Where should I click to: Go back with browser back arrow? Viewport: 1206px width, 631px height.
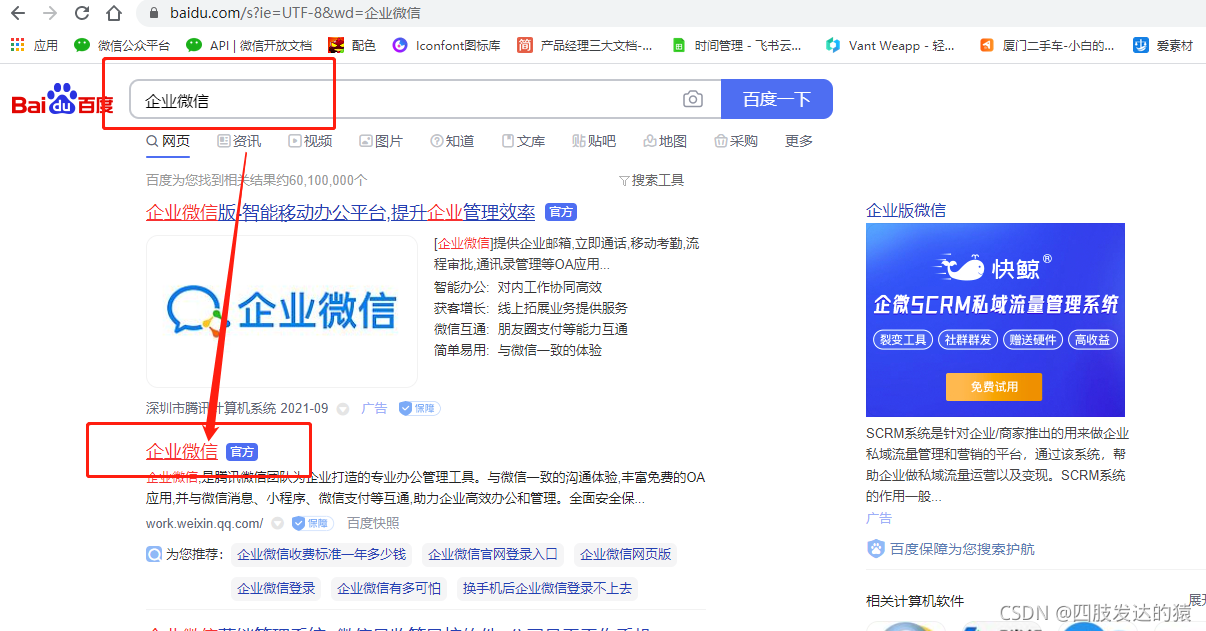[19, 13]
